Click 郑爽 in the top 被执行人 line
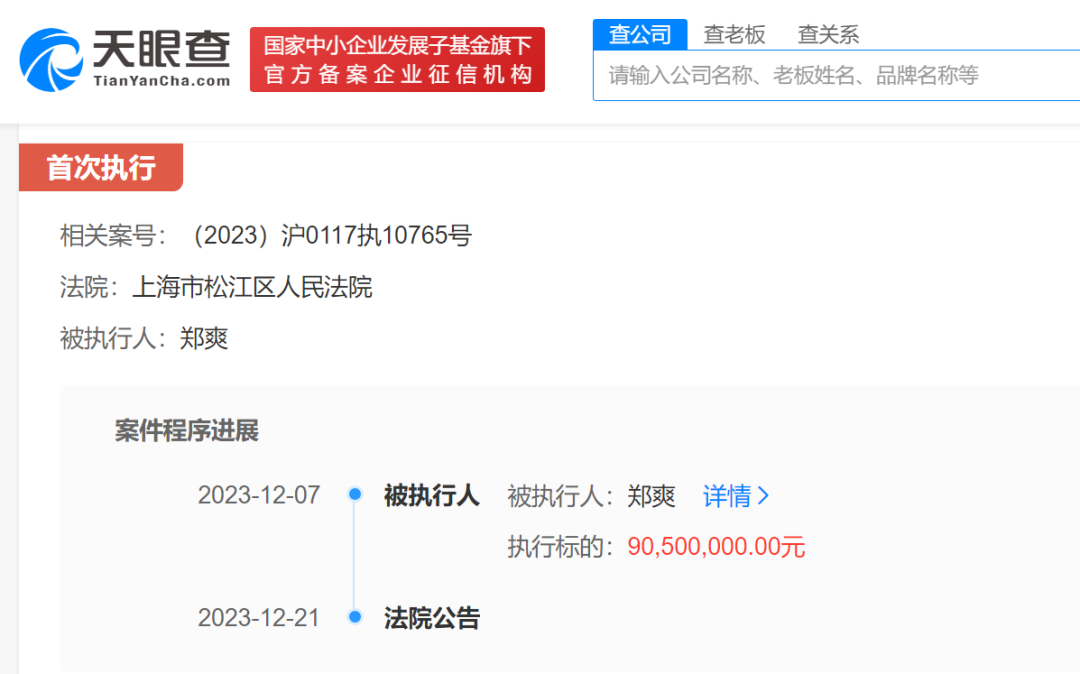This screenshot has height=674, width=1080. pos(204,339)
